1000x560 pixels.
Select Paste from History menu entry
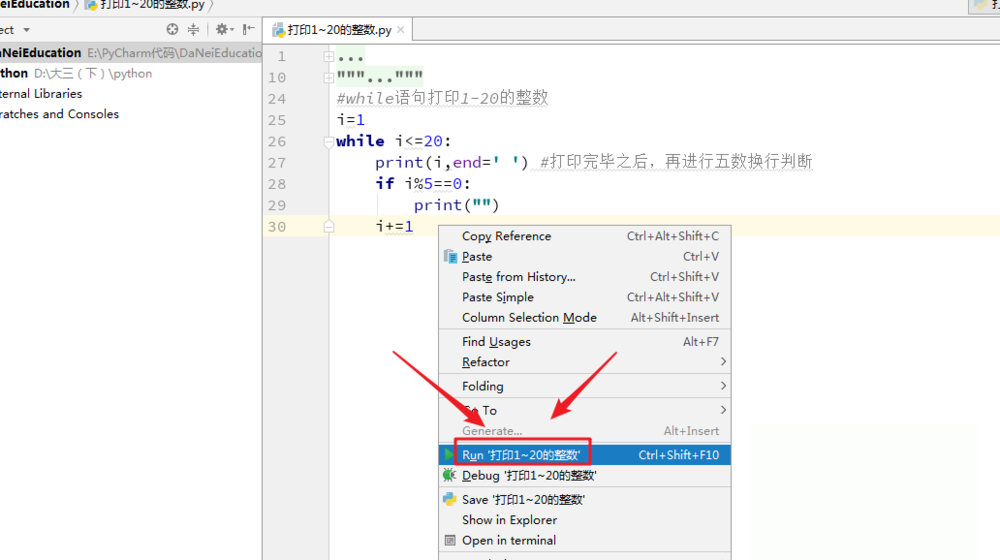tap(585, 277)
